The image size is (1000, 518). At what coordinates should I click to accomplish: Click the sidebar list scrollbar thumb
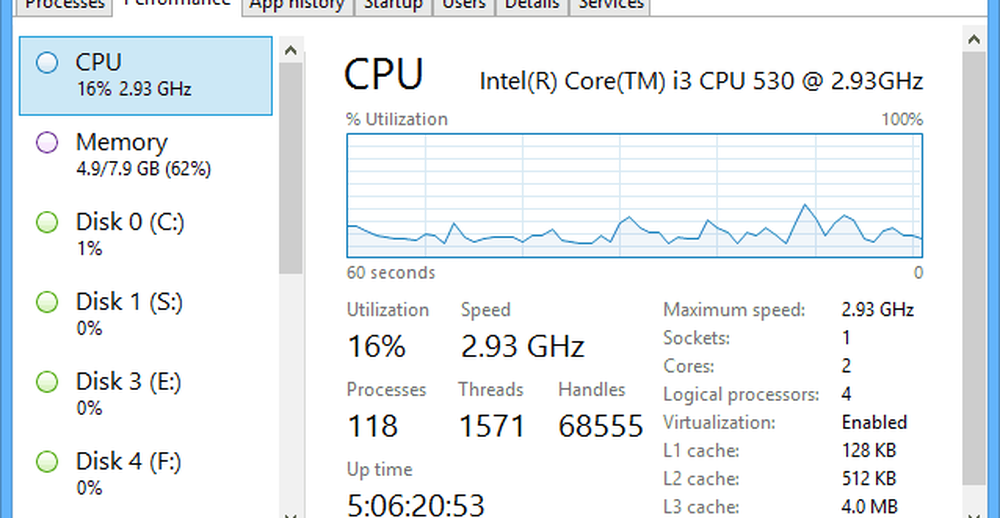coord(291,168)
